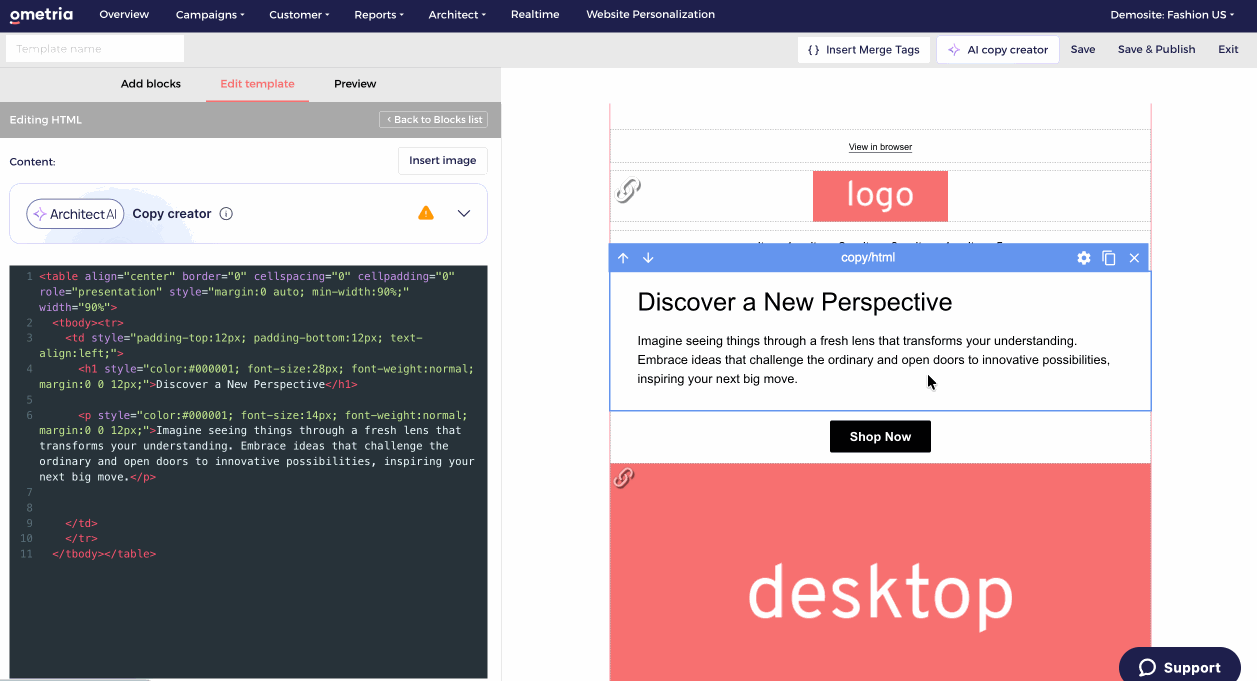The image size is (1257, 681).
Task: Click the Insert image button
Action: (x=442, y=160)
